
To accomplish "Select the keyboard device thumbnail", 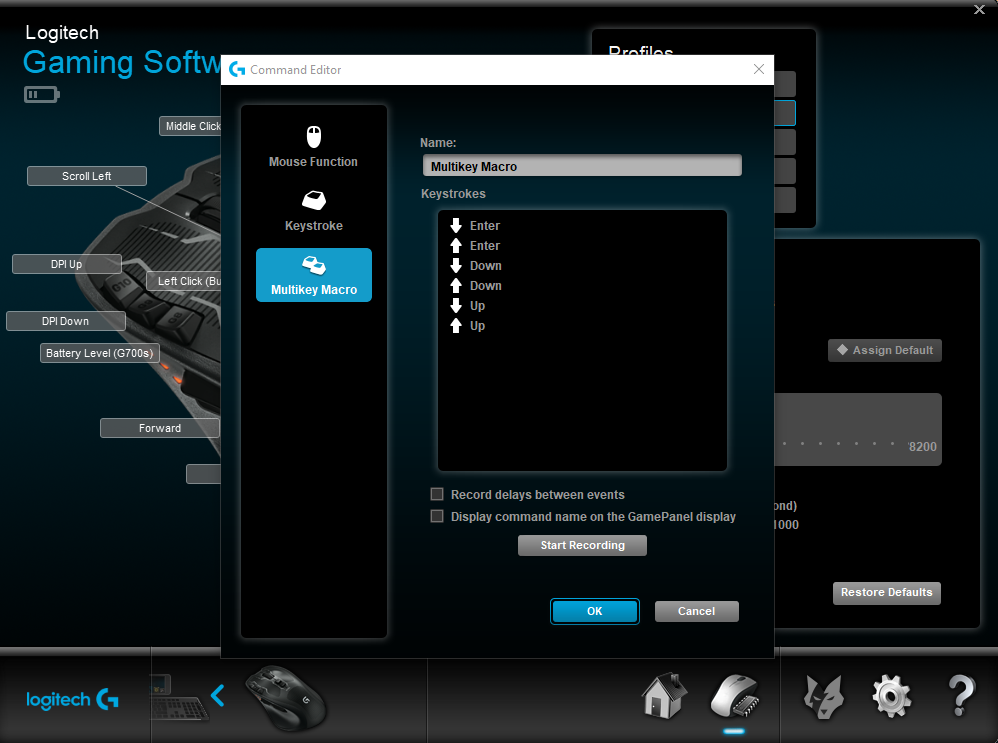I will (x=178, y=698).
